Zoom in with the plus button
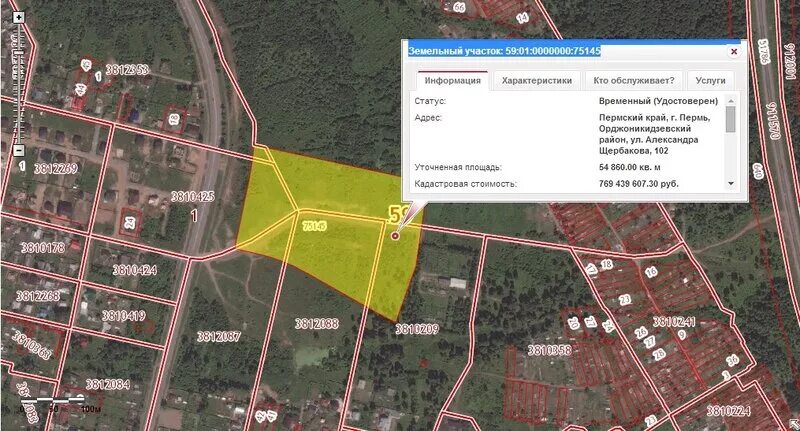This screenshot has width=800, height=431. (19, 18)
